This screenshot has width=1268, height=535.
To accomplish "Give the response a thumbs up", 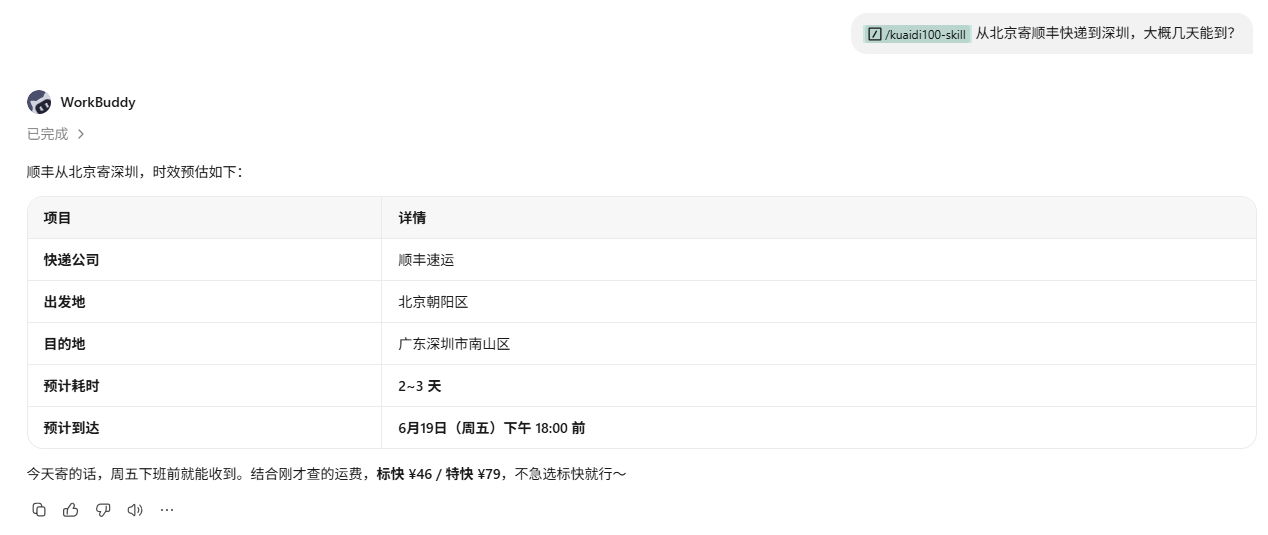I will point(71,510).
